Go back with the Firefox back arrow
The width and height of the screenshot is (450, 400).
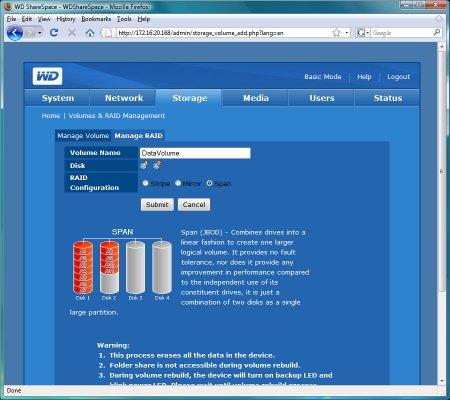(x=14, y=33)
